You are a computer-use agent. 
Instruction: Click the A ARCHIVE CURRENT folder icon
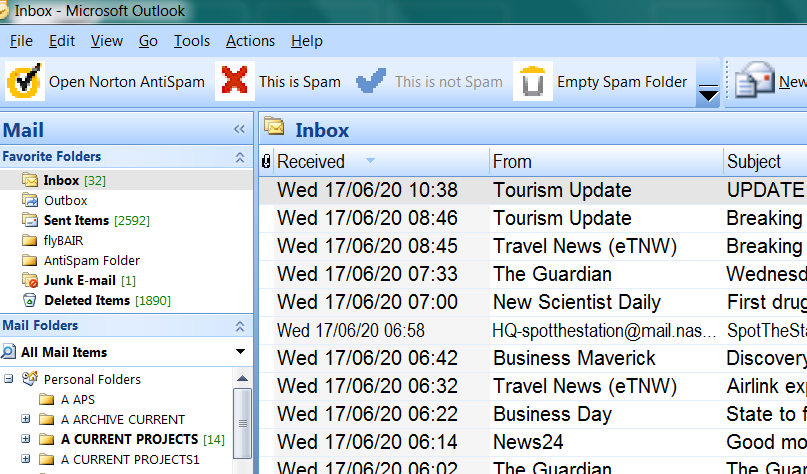(47, 419)
